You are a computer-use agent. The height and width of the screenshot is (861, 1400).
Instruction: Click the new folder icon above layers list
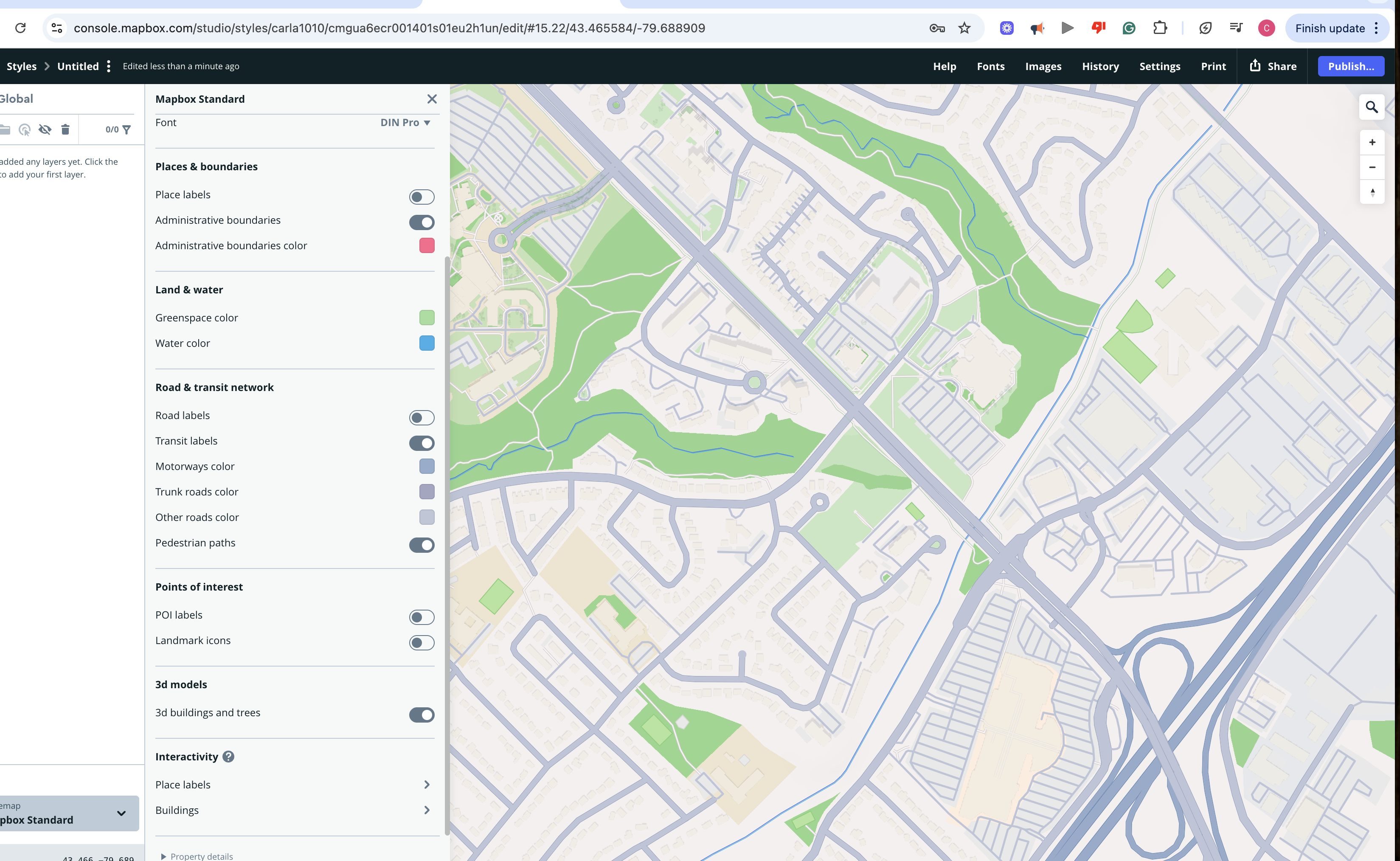click(x=6, y=129)
